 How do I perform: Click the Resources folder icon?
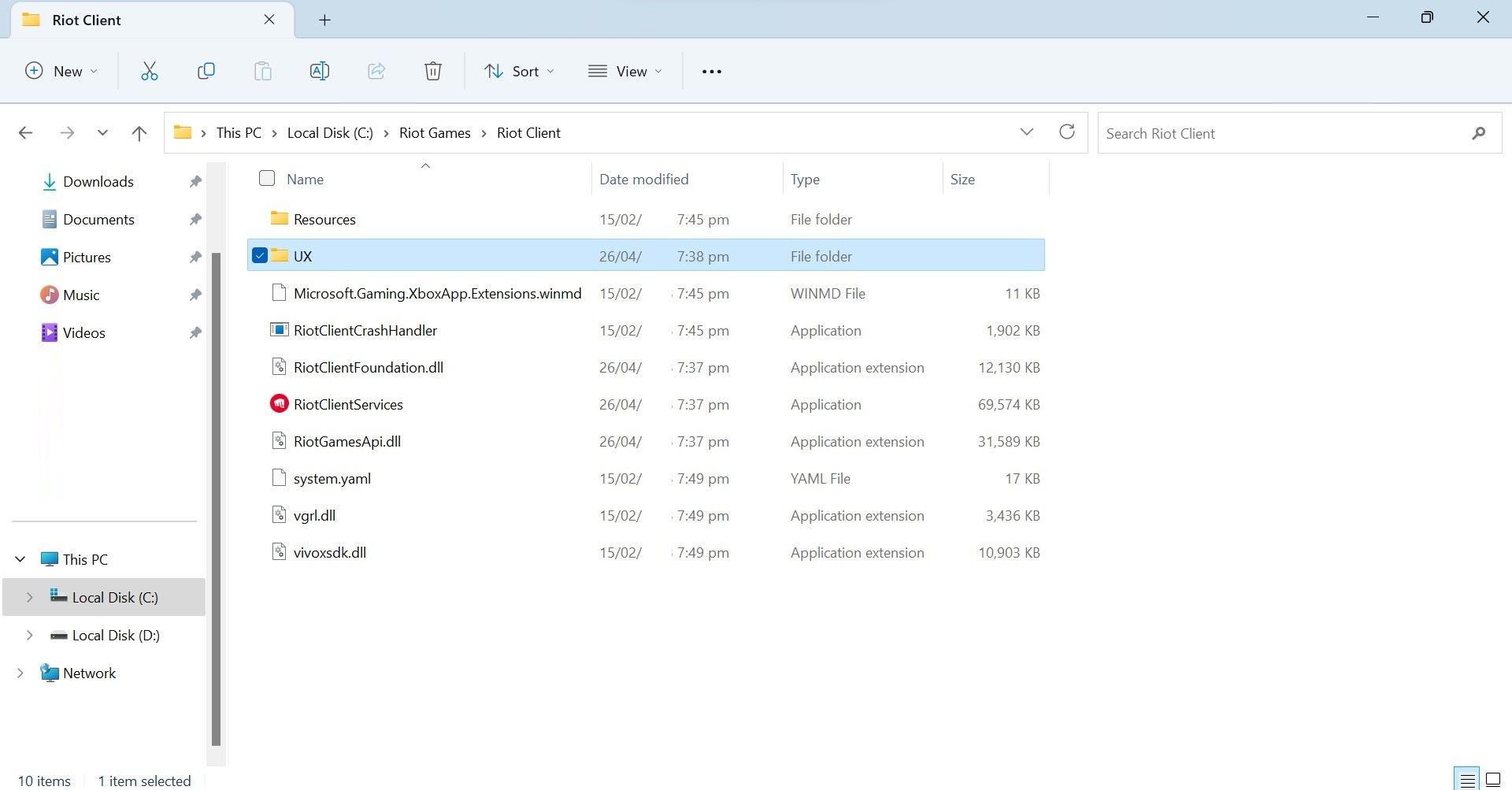point(279,217)
